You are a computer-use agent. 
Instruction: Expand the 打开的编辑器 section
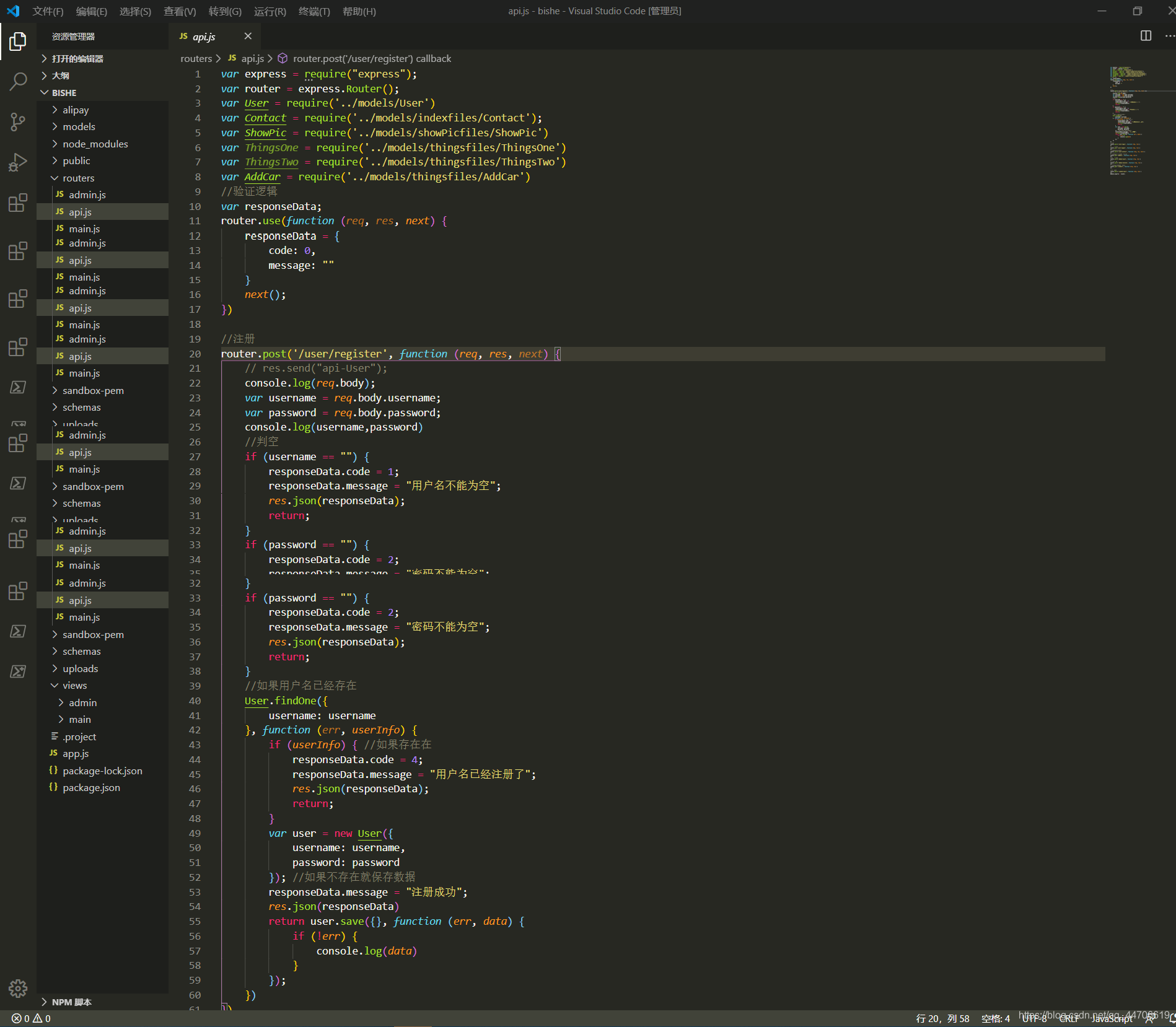pyautogui.click(x=102, y=58)
